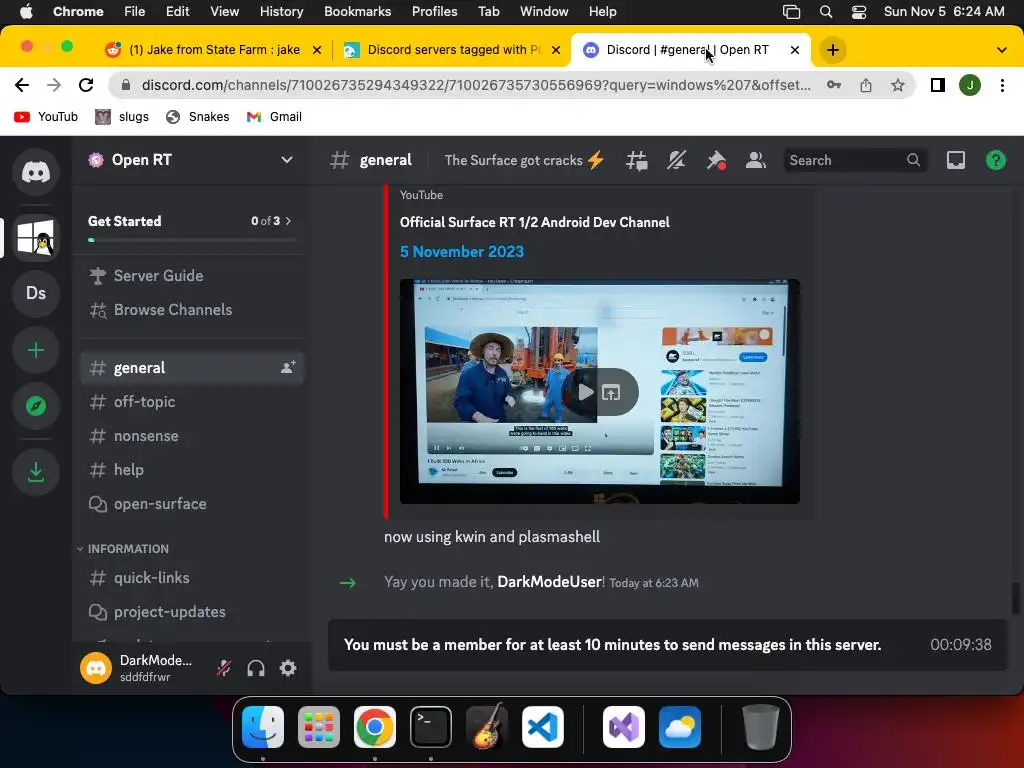Open the Inbox icon
Viewport: 1024px width, 768px height.
(x=955, y=160)
